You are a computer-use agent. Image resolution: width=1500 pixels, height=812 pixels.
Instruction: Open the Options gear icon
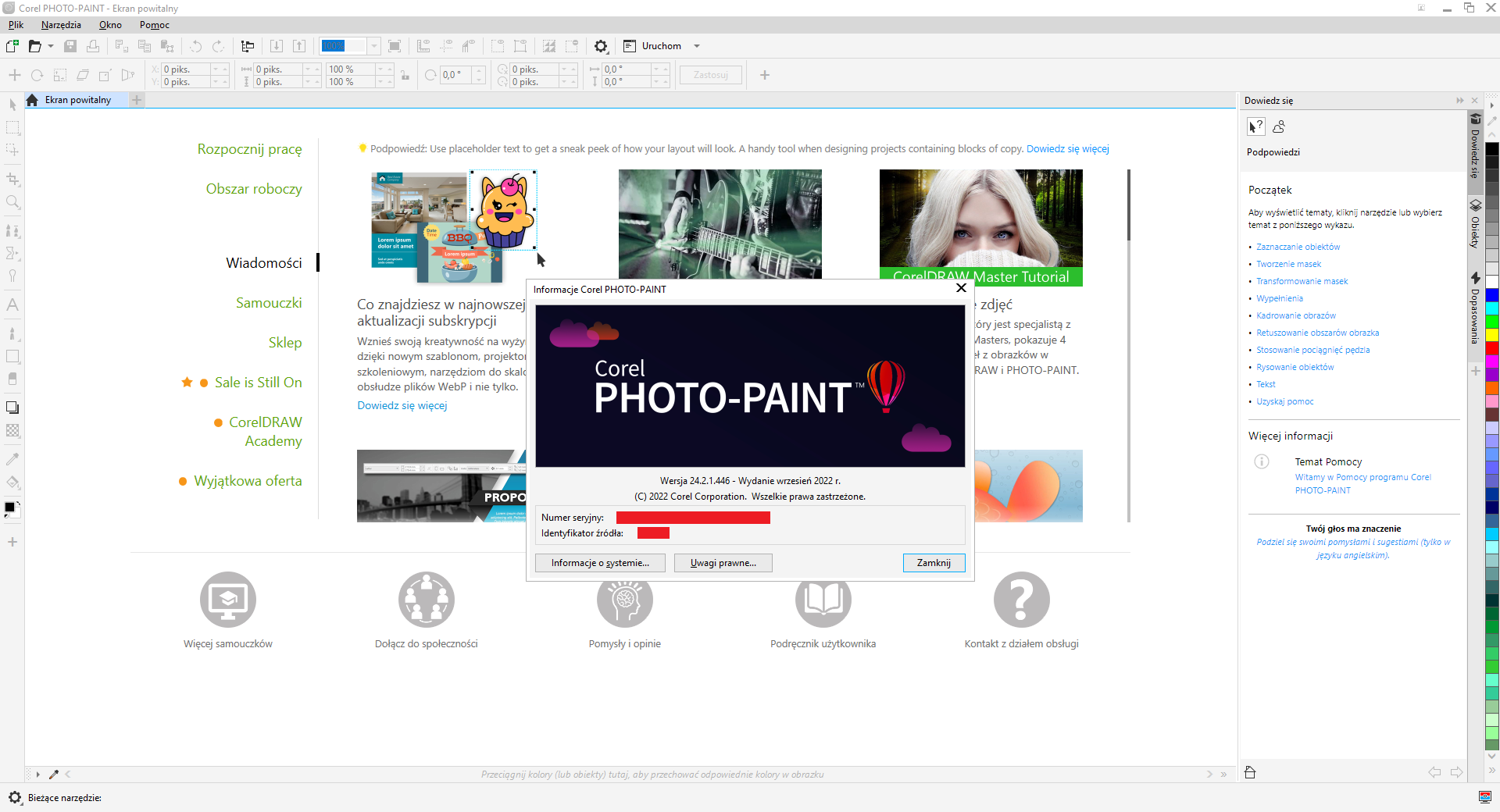coord(601,46)
